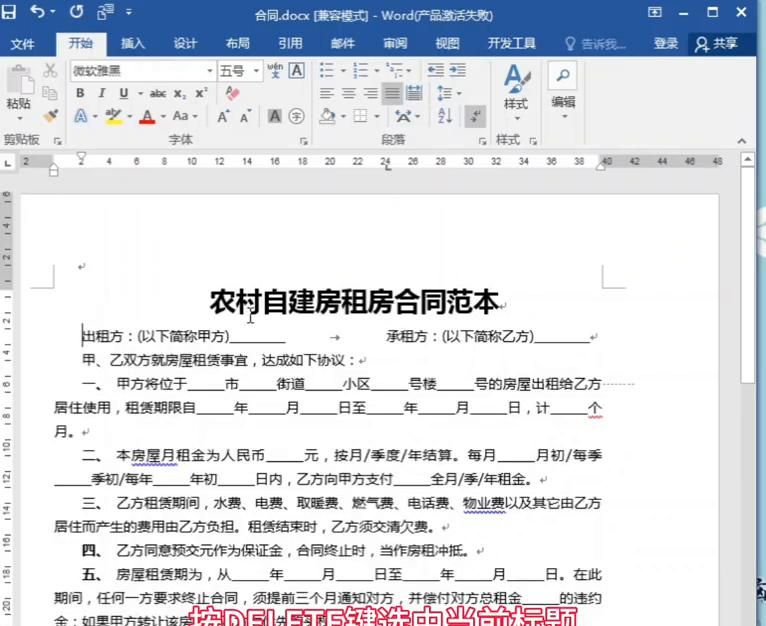Apply red font color

pos(147,116)
